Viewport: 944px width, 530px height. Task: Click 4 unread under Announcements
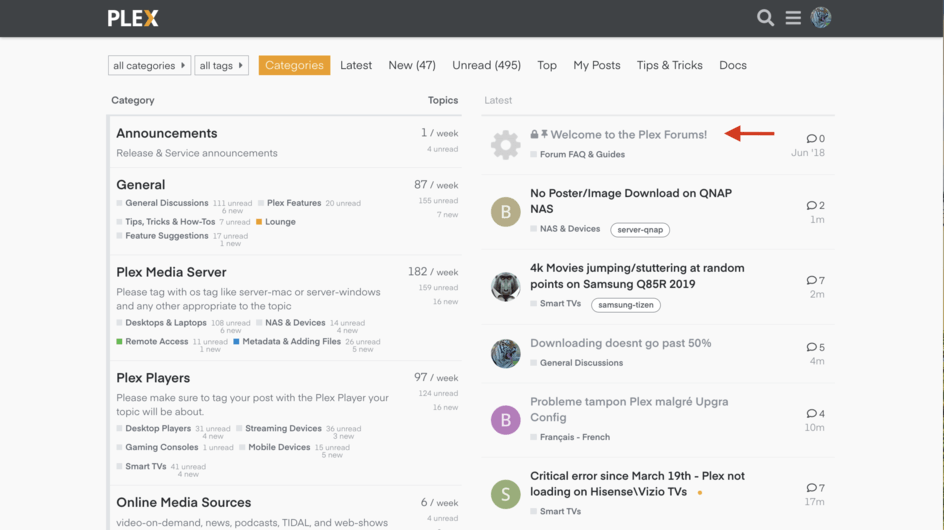coord(442,149)
